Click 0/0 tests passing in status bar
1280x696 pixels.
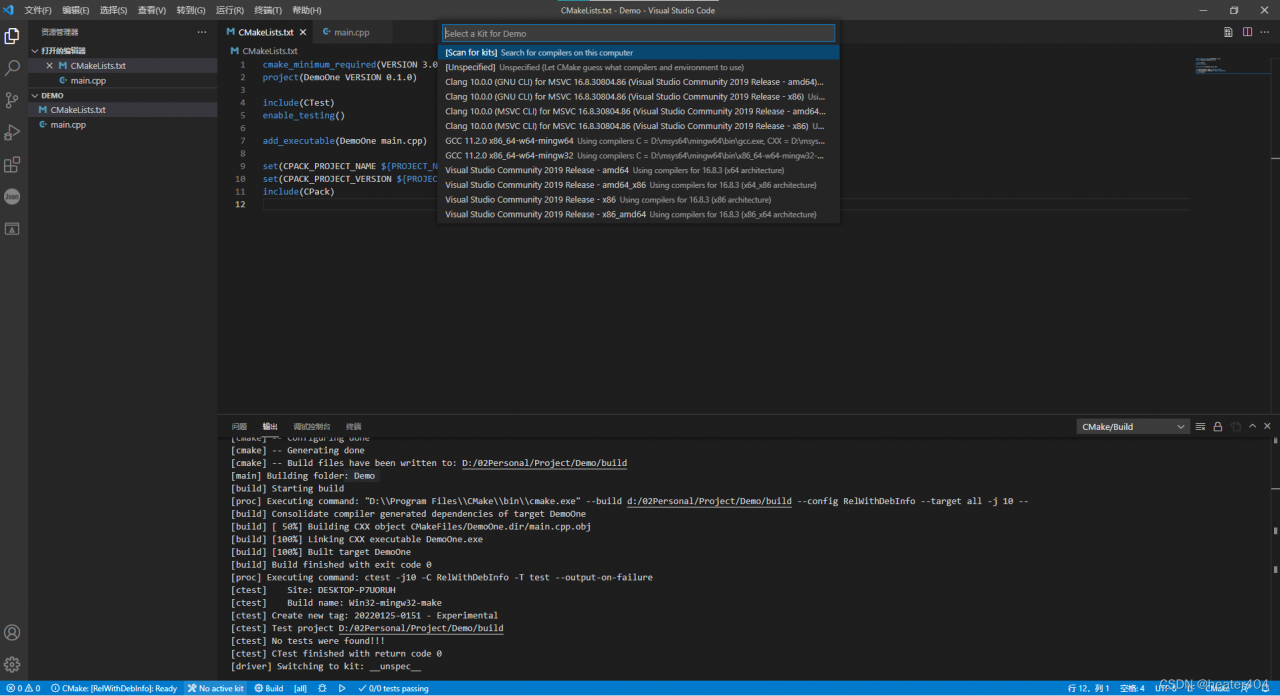(393, 688)
